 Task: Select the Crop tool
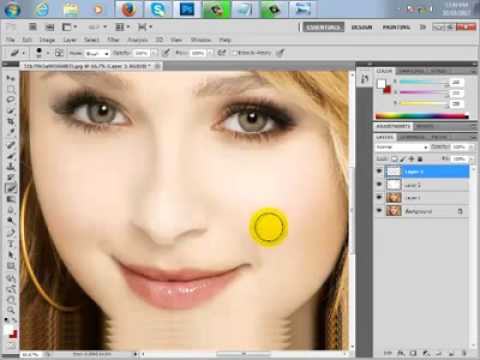11,122
